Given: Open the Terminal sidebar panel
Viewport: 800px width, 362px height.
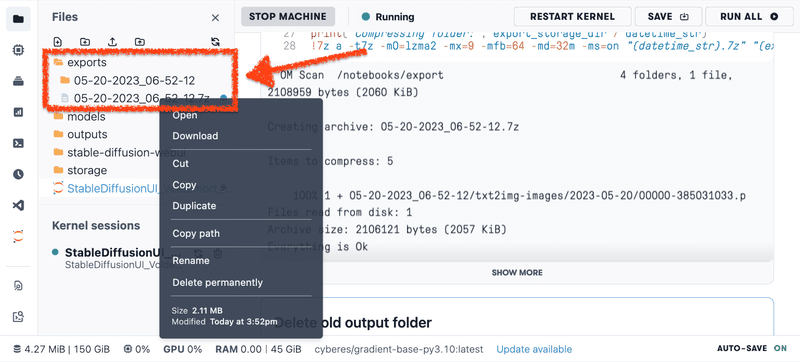Looking at the screenshot, I should tap(18, 143).
